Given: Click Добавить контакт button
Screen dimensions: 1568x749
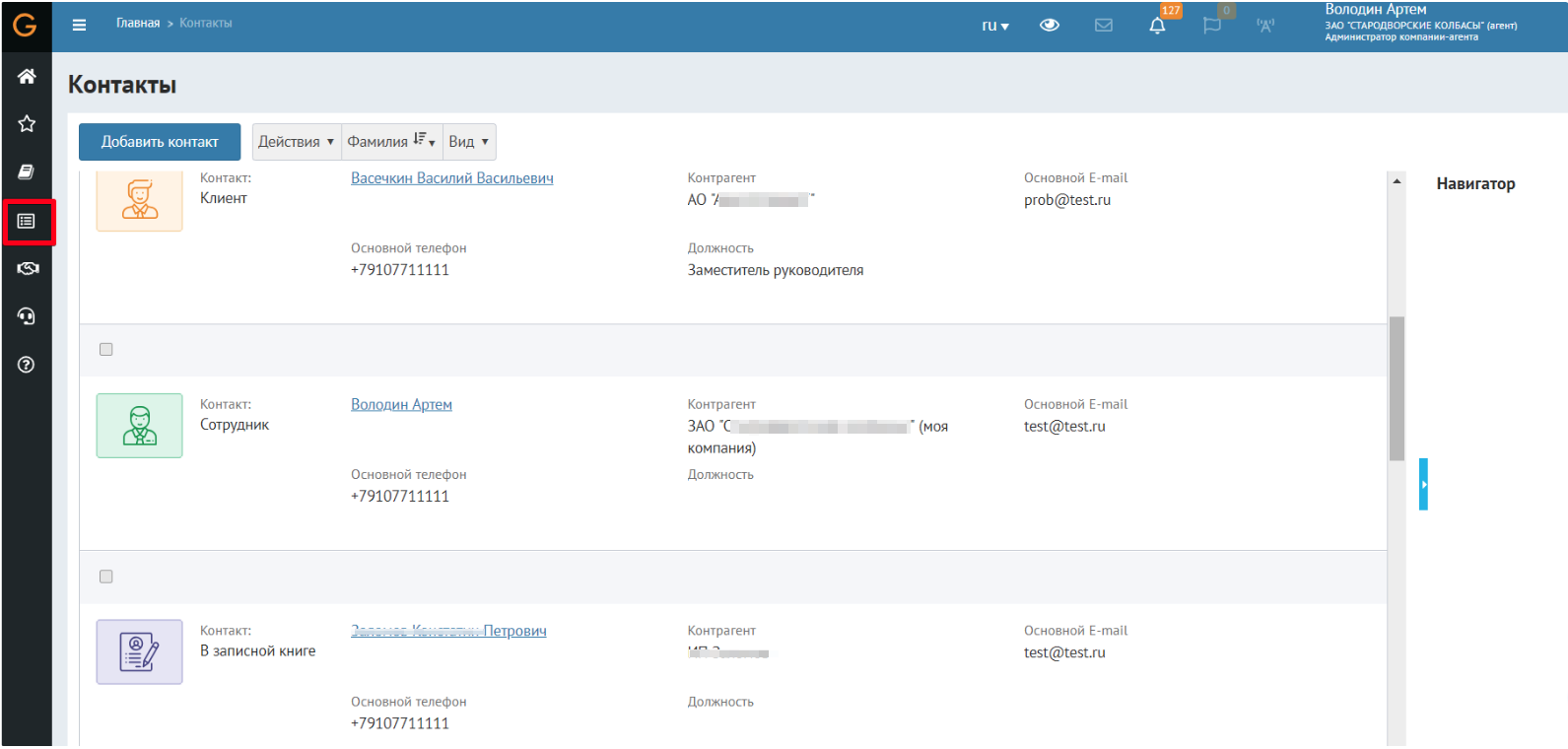Looking at the screenshot, I should click(x=160, y=142).
